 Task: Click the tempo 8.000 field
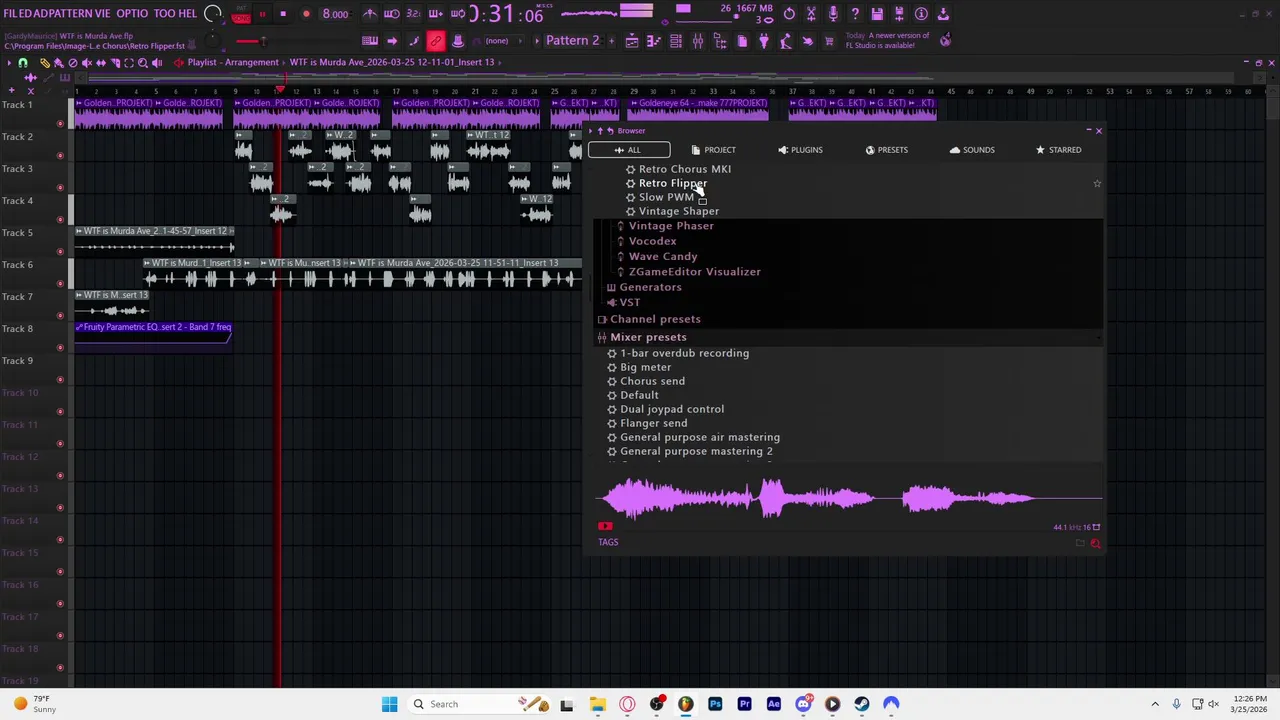[x=336, y=14]
